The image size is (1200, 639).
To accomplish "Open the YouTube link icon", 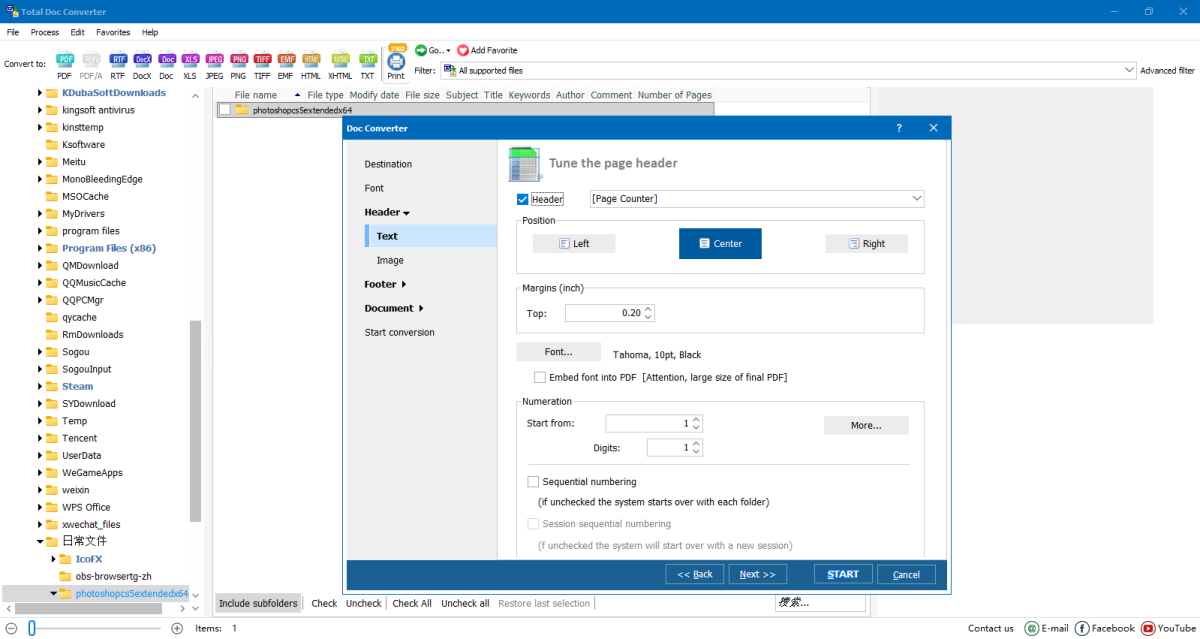I will click(x=1148, y=628).
